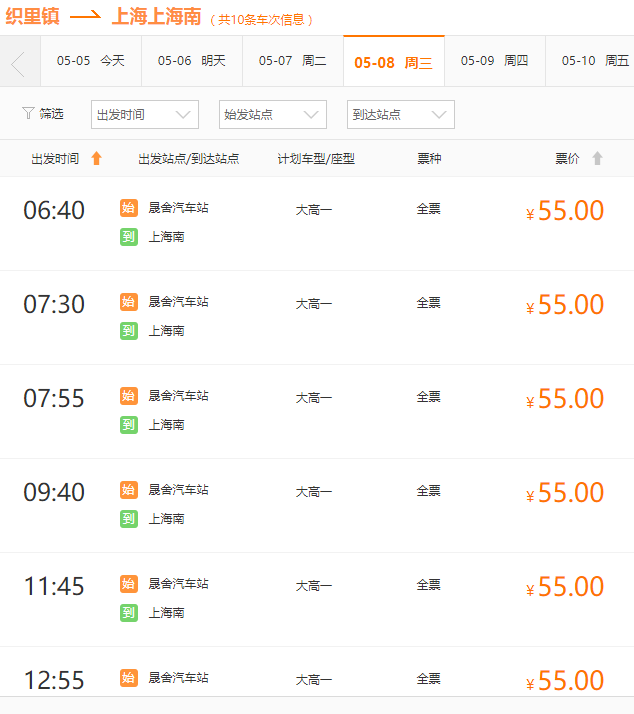Viewport: 634px width, 714px height.
Task: Select the 07:30 departure time
Action: pyautogui.click(x=54, y=304)
